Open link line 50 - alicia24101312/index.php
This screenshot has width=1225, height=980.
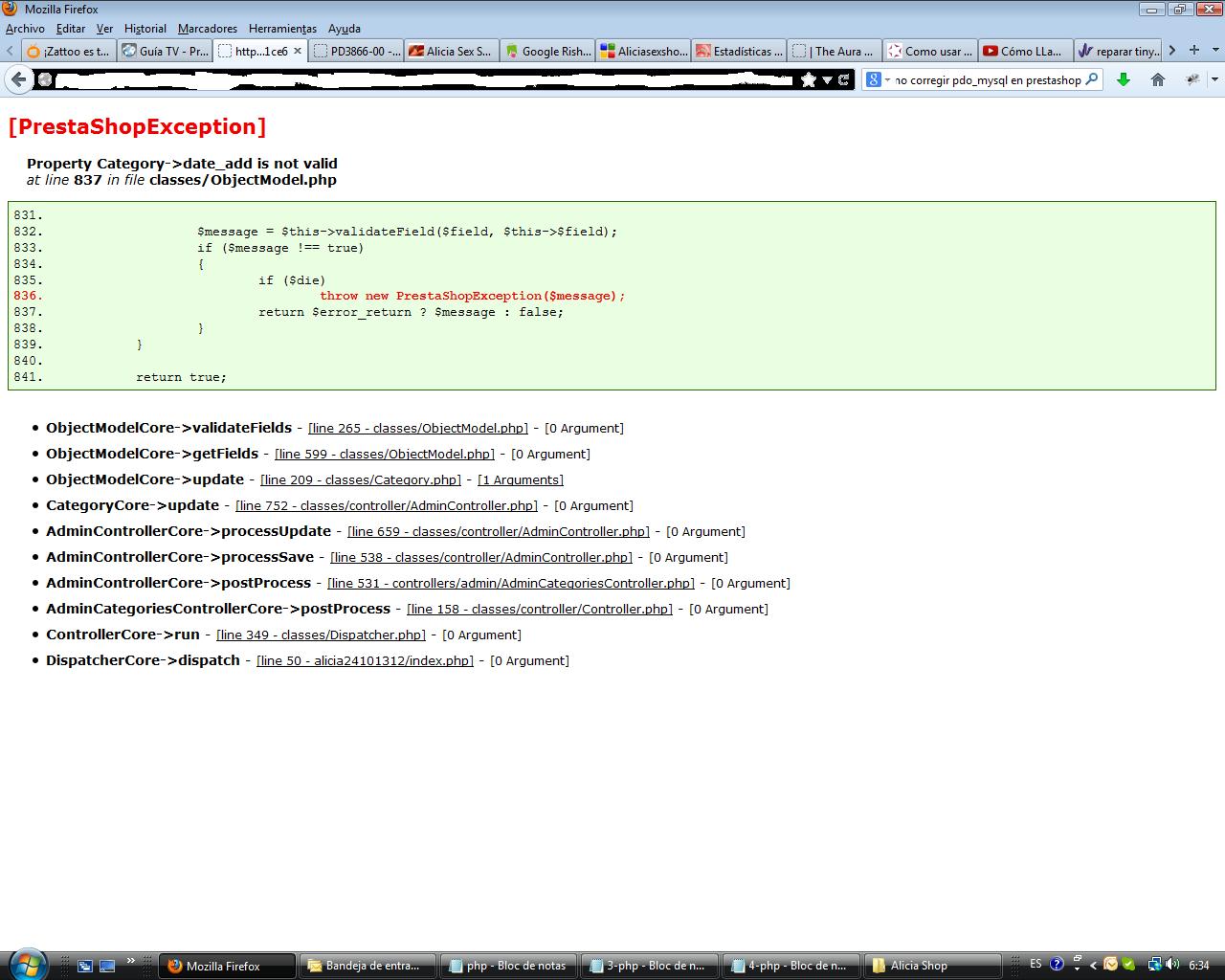(366, 660)
